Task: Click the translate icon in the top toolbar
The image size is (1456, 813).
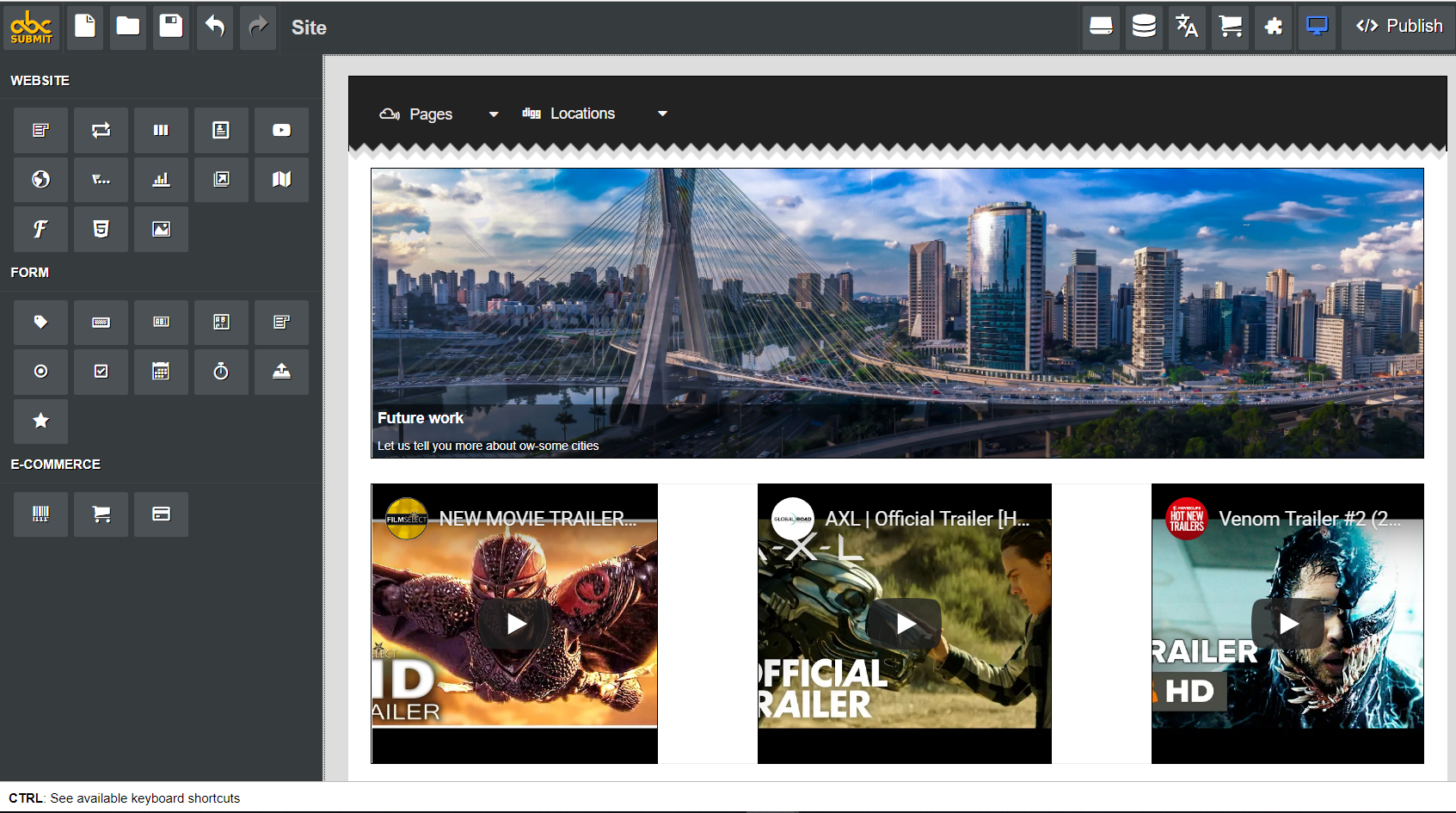Action: coord(1187,27)
